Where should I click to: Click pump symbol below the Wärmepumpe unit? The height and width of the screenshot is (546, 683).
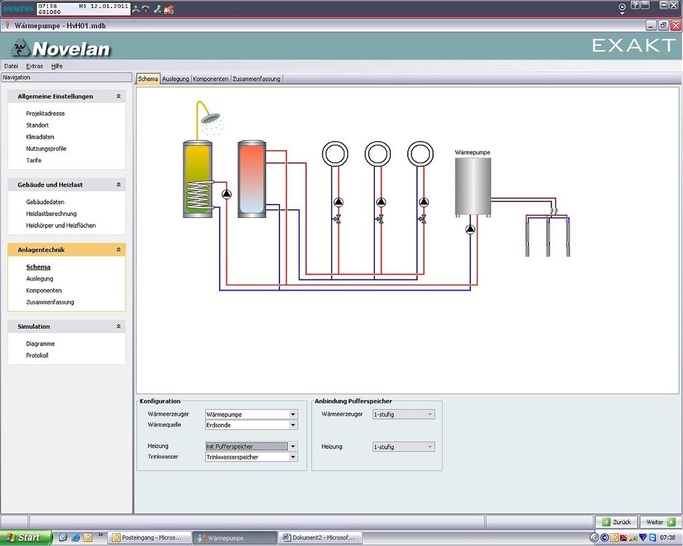pyautogui.click(x=471, y=227)
